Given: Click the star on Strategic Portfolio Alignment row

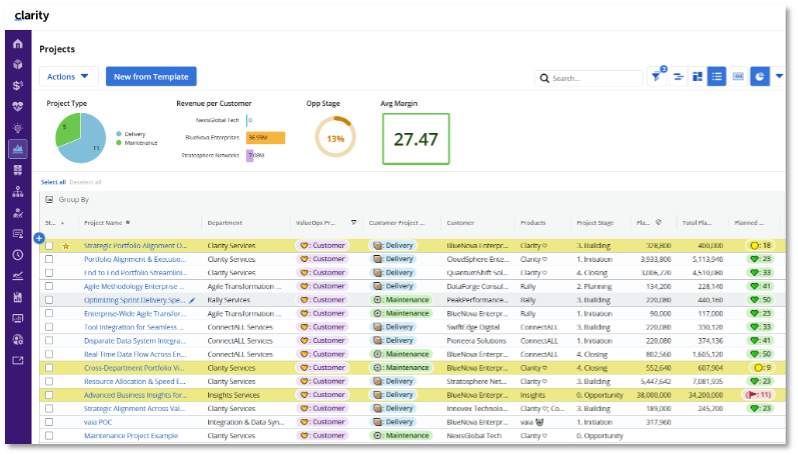Looking at the screenshot, I should [66, 245].
